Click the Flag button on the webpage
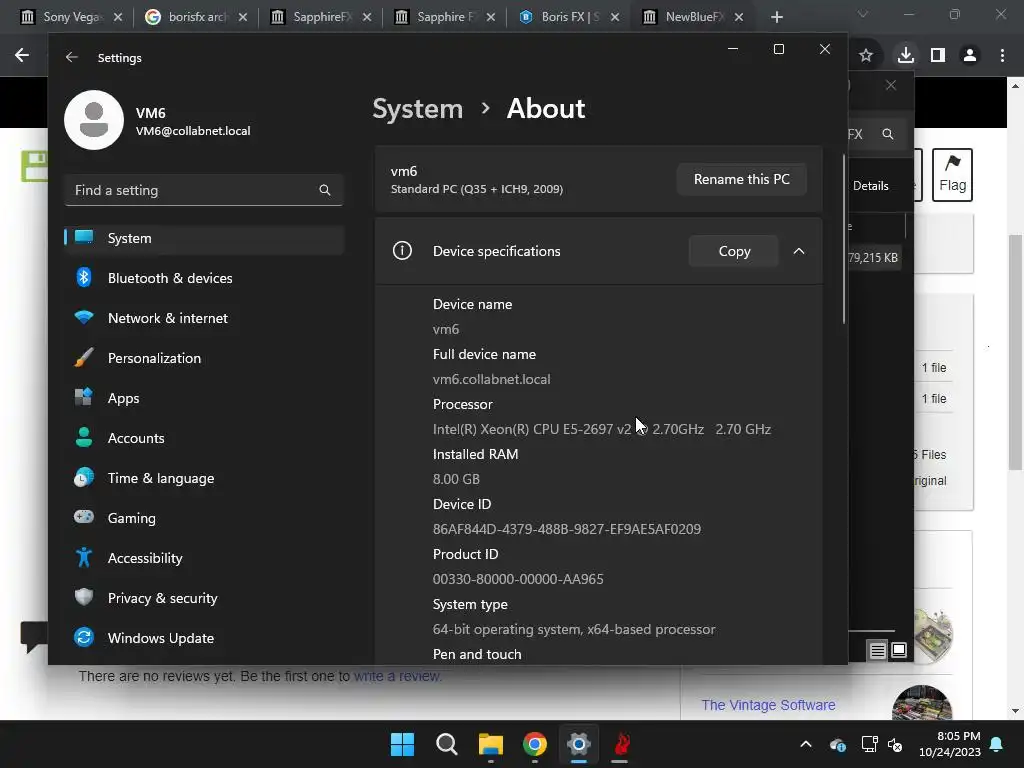The height and width of the screenshot is (768, 1024). (952, 174)
